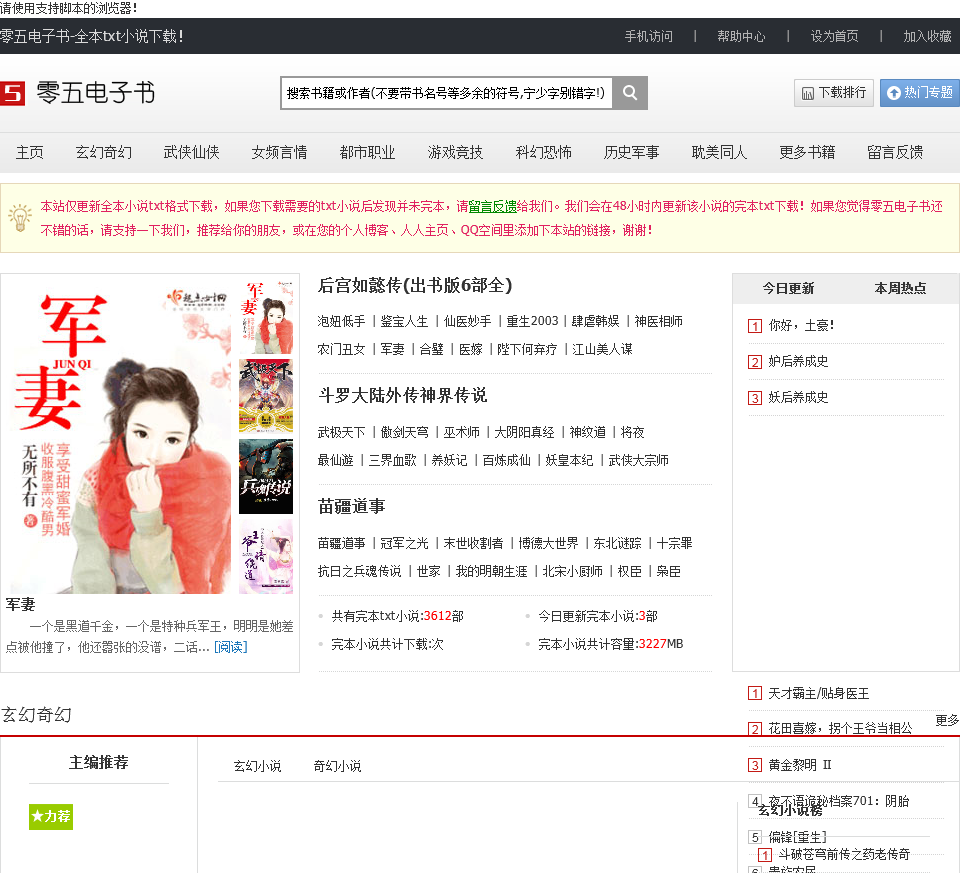The image size is (960, 873).
Task: Click 抗日之兵魂传说 book link
Action: [x=359, y=571]
